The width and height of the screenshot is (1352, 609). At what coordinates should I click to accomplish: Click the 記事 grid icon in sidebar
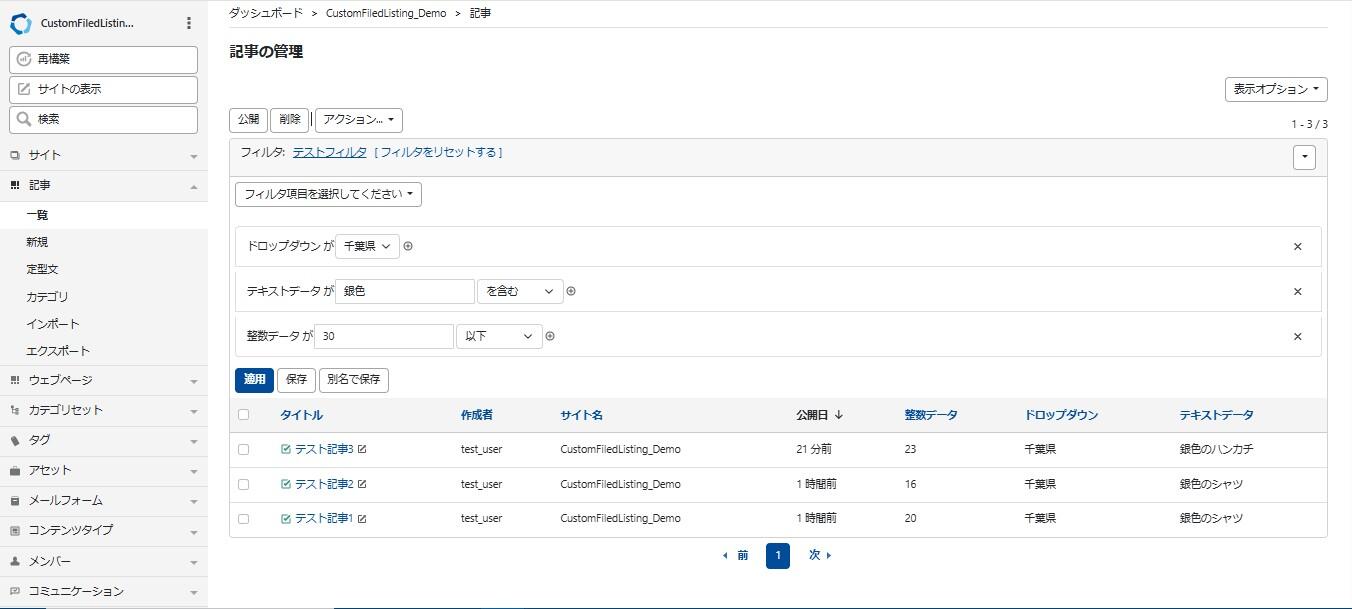click(x=17, y=185)
